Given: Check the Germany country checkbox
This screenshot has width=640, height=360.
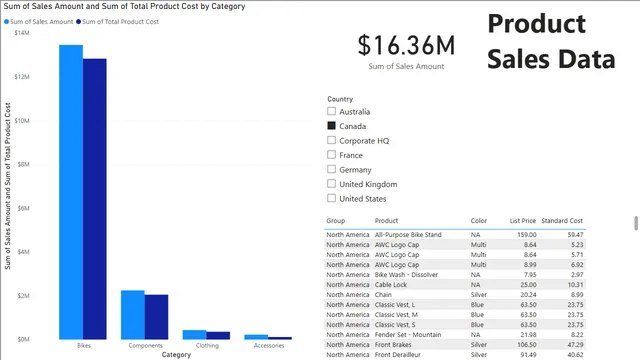Looking at the screenshot, I should [331, 169].
